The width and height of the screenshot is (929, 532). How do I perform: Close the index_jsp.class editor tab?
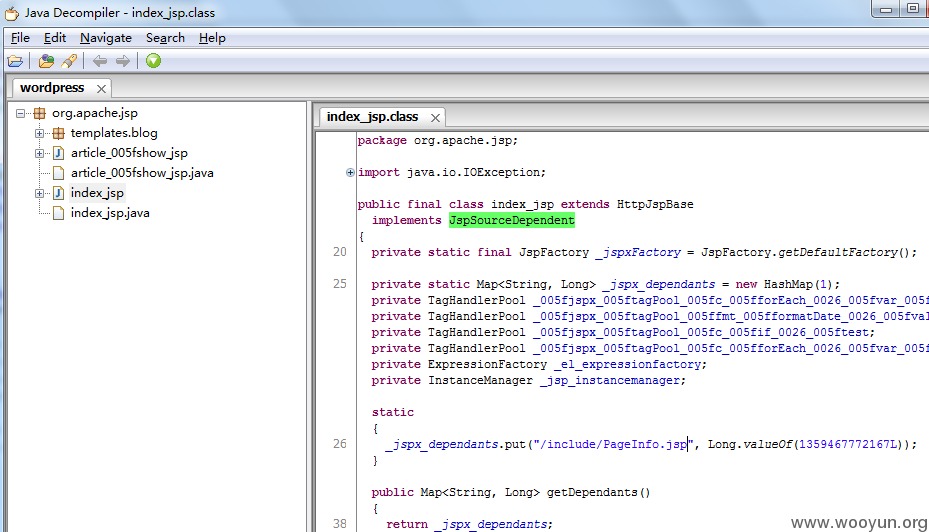click(435, 118)
